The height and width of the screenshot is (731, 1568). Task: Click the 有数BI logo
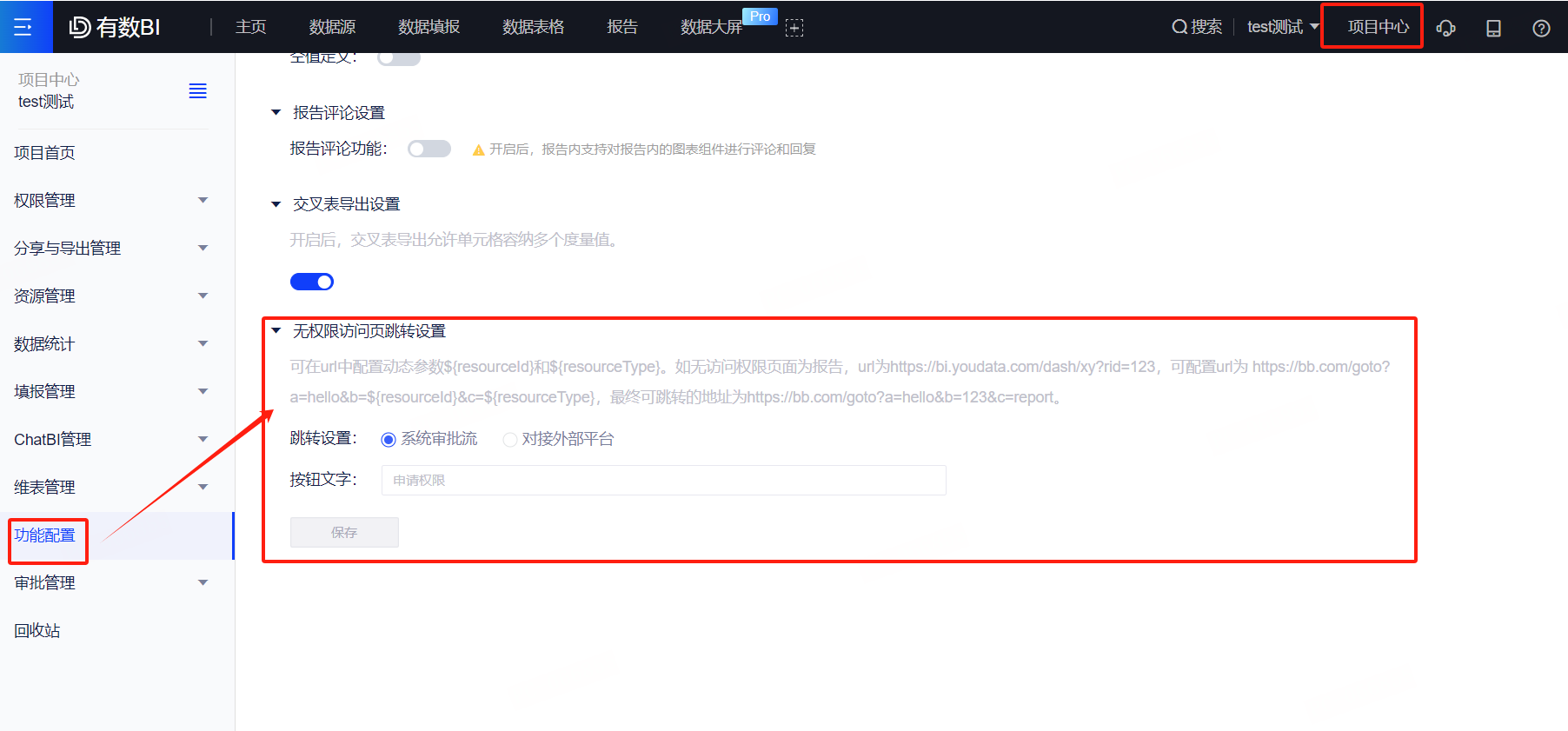(x=115, y=27)
